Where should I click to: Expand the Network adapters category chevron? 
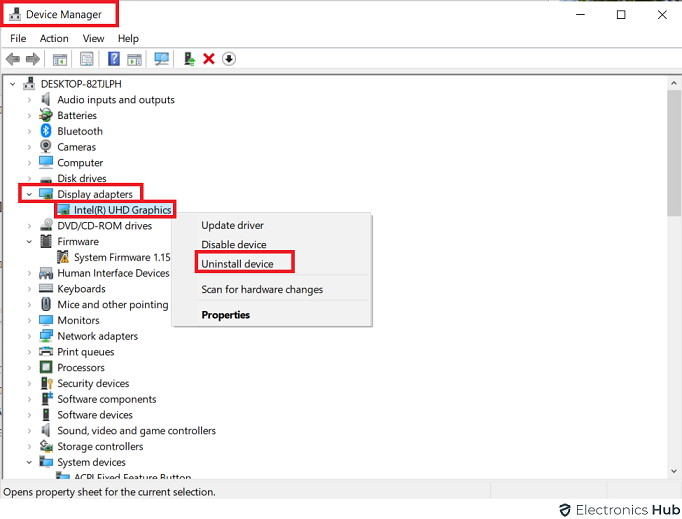coord(29,336)
